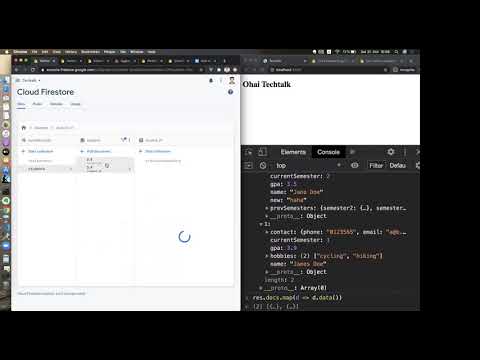Viewport: 480px width, 360px height.
Task: Click the Cloud Firestore page heading
Action: 45,92
